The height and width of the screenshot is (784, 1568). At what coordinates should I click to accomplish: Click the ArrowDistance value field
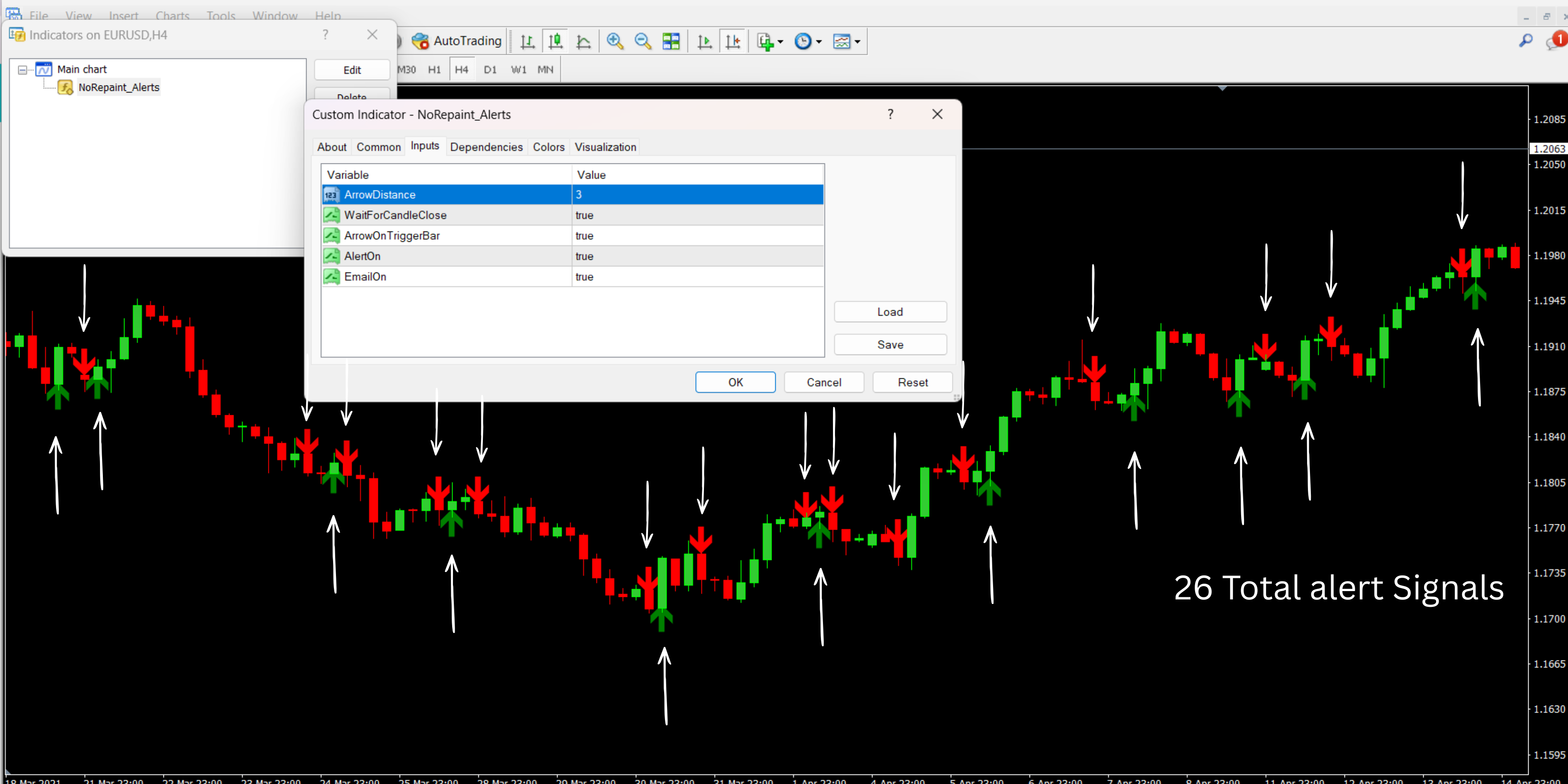click(x=697, y=195)
